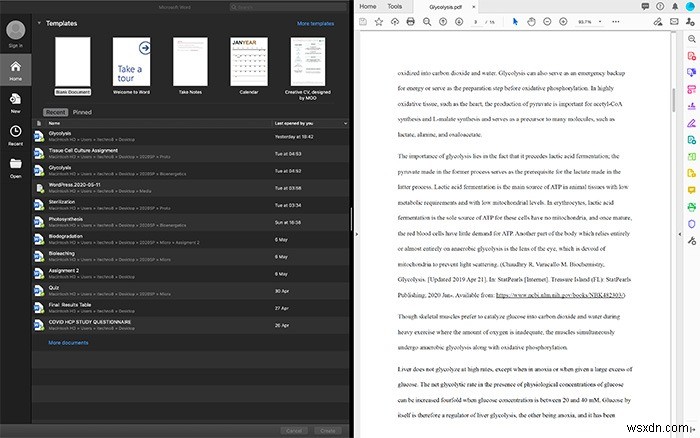
Task: Open 'Tissue Cell Culture Assignment' recent file
Action: [x=191, y=154]
